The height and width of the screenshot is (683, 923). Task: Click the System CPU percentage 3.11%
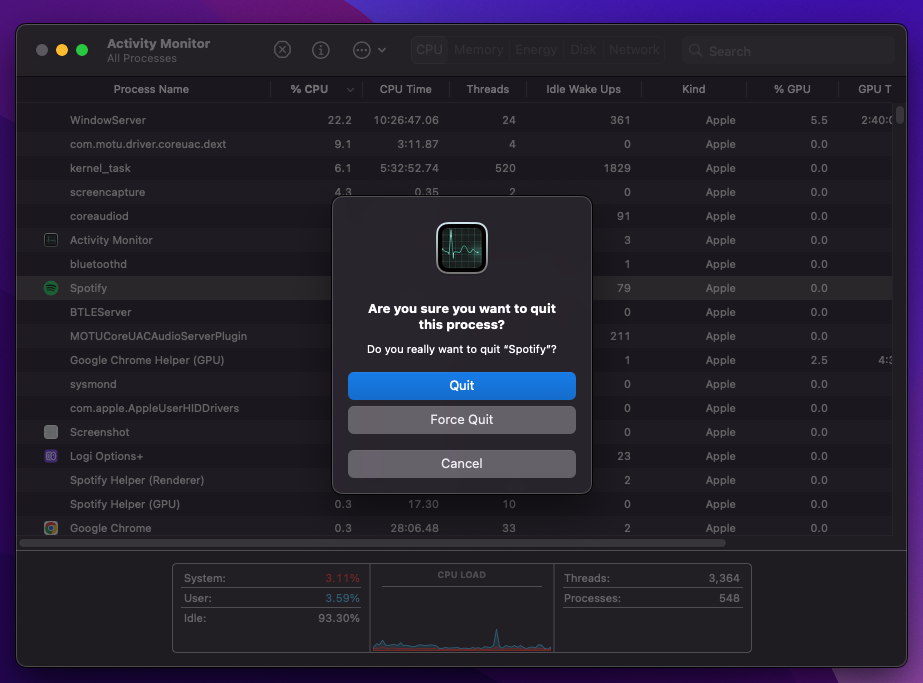342,578
